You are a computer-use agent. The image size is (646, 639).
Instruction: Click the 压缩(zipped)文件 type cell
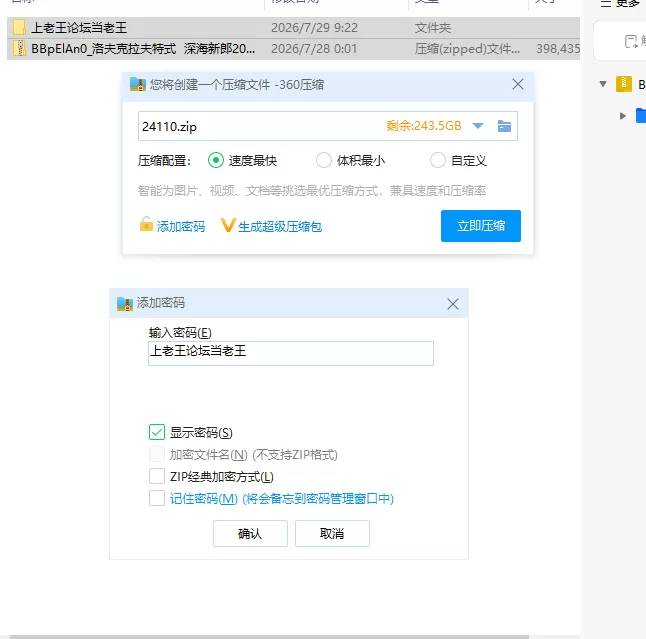coord(467,49)
